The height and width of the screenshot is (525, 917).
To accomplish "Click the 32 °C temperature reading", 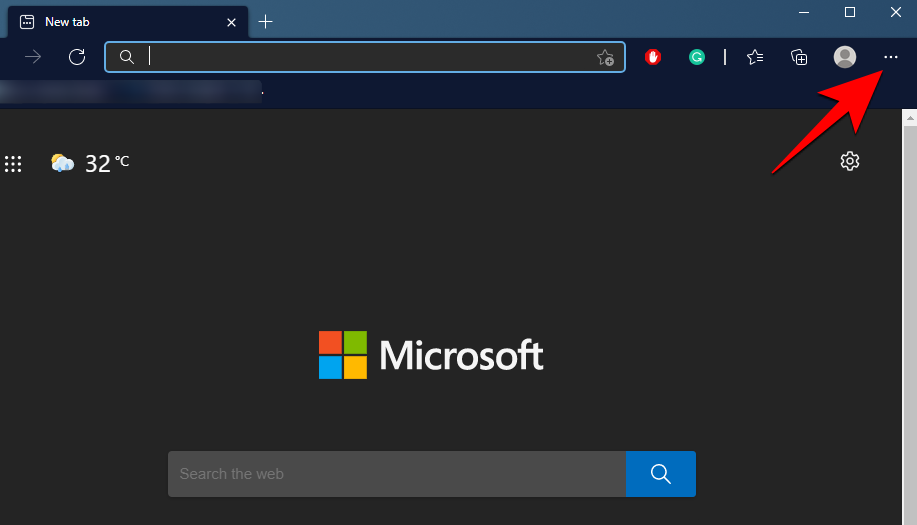I will (107, 163).
